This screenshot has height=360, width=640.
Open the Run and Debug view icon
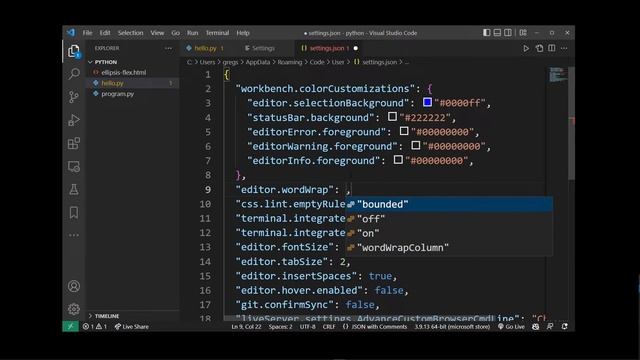click(x=74, y=120)
